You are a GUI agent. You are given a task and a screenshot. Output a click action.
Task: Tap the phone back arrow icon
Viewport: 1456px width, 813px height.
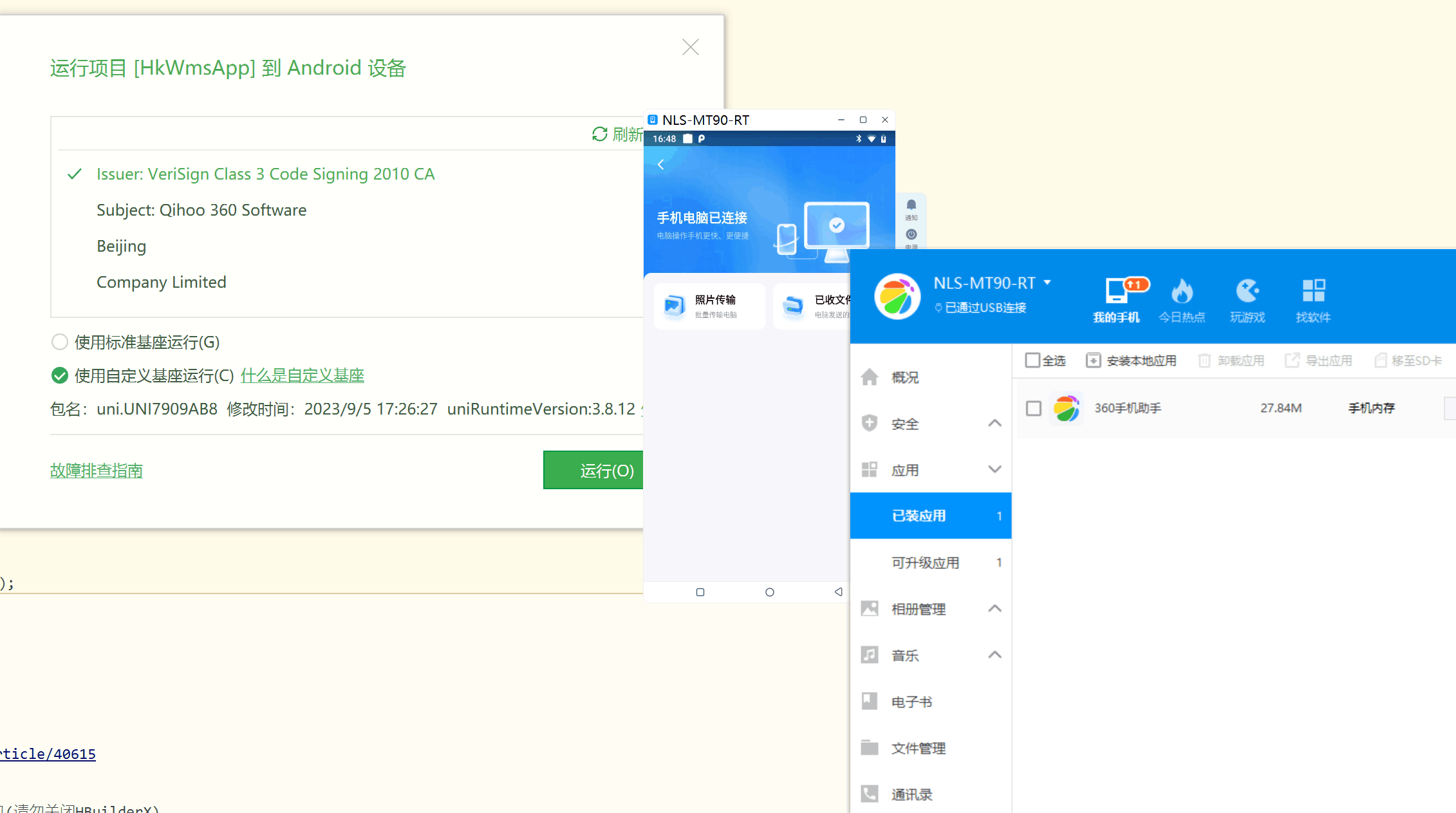point(661,165)
